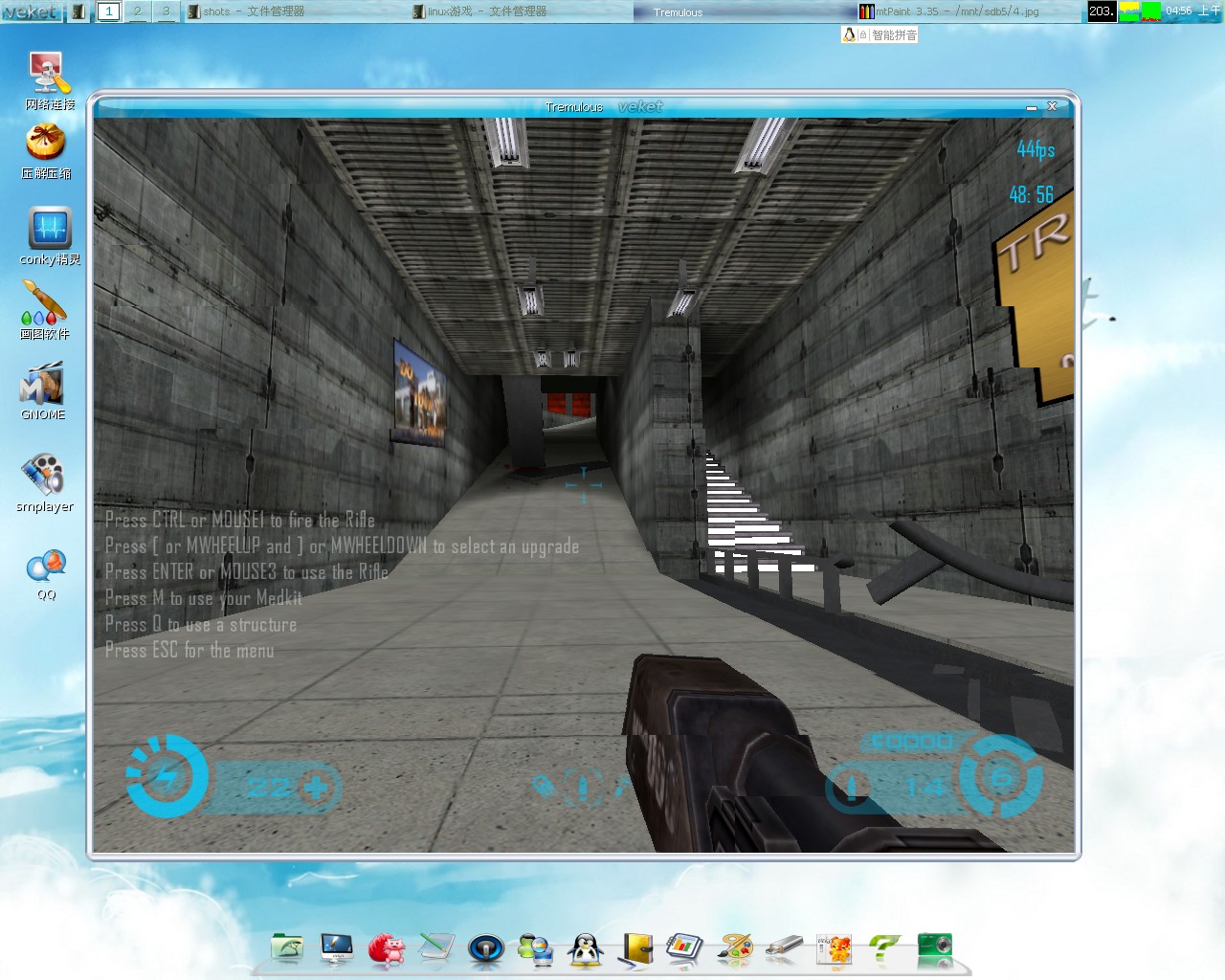This screenshot has width=1225, height=980.
Task: Launch the paint palette icon in the dock
Action: click(x=735, y=948)
